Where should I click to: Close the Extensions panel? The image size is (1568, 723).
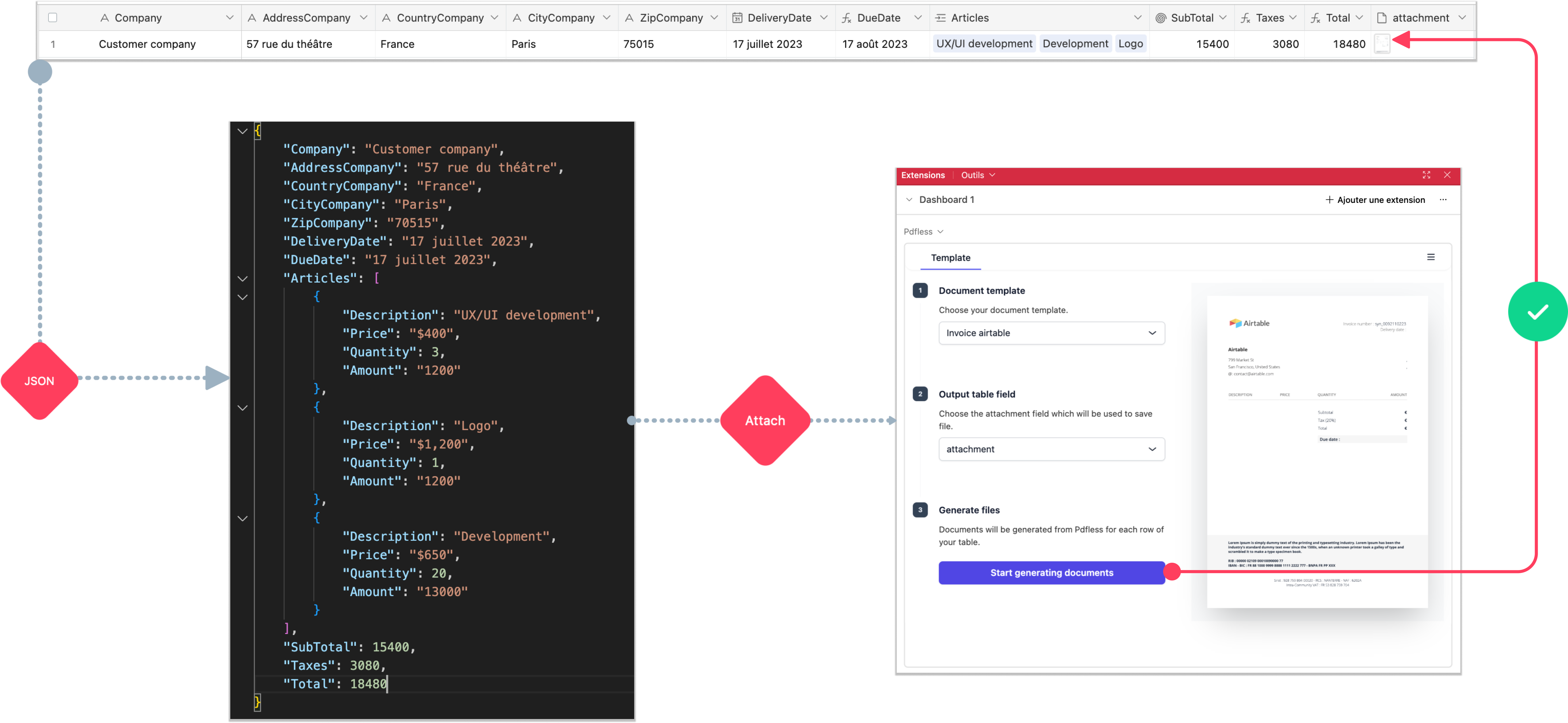[1447, 175]
